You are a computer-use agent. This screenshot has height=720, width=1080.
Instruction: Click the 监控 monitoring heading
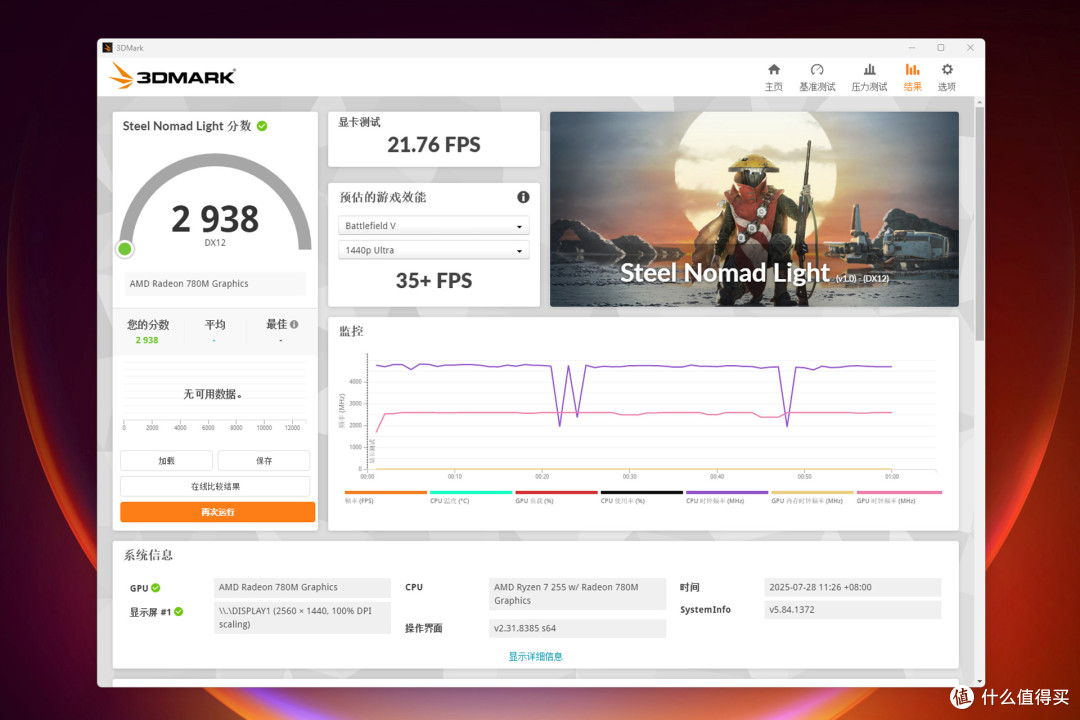[x=351, y=331]
